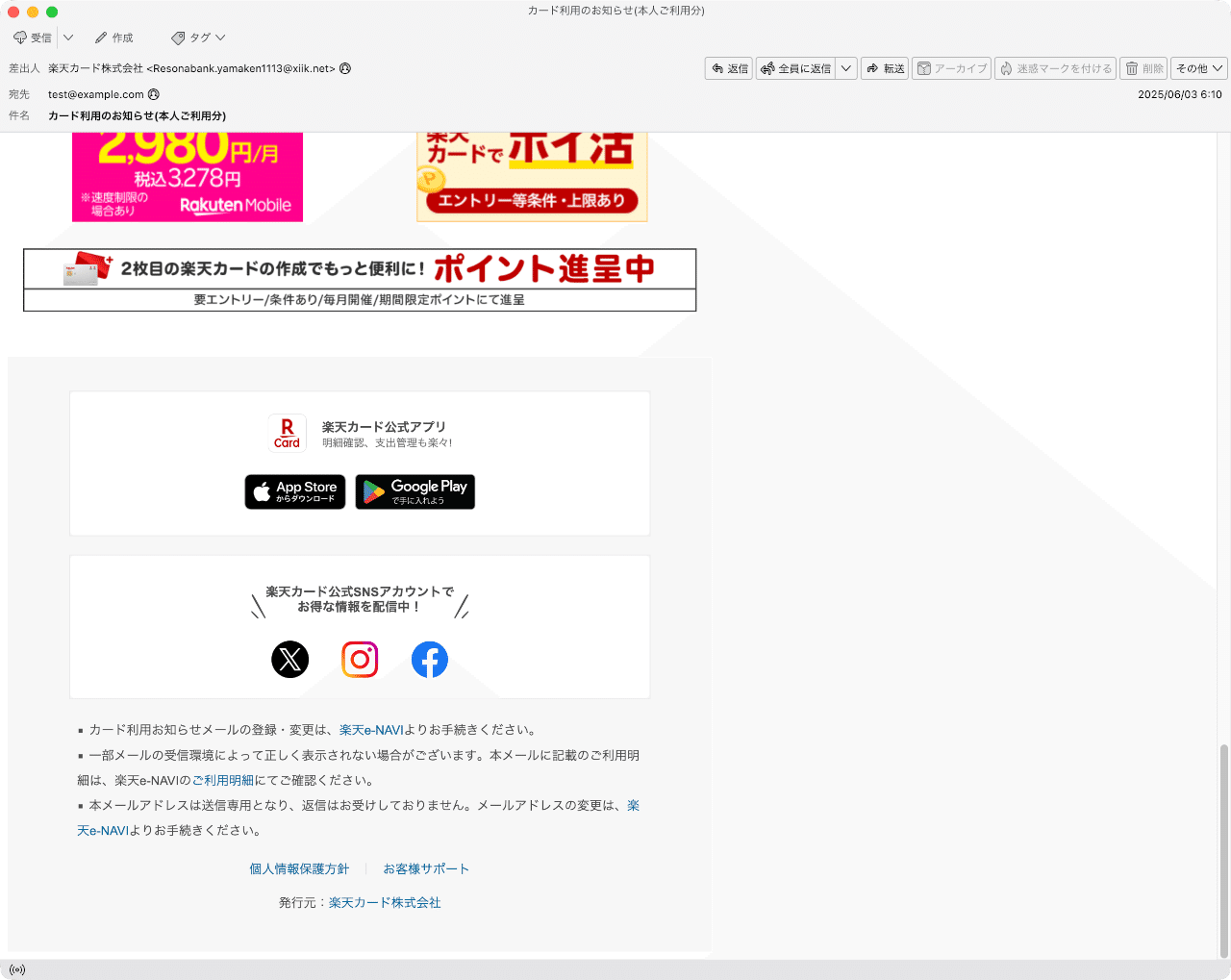
Task: Open the 全員に返信 dropdown
Action: pos(845,68)
